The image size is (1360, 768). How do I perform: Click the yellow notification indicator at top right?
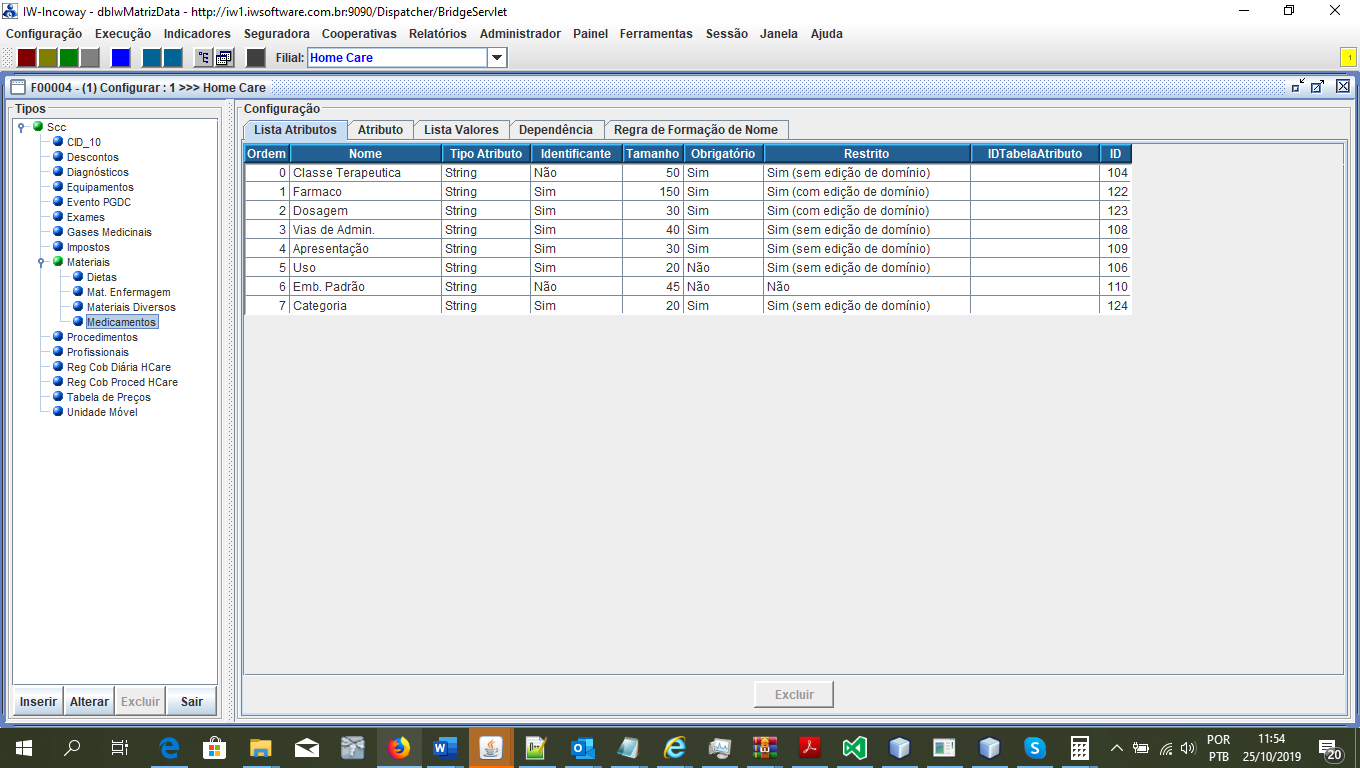[x=1347, y=58]
